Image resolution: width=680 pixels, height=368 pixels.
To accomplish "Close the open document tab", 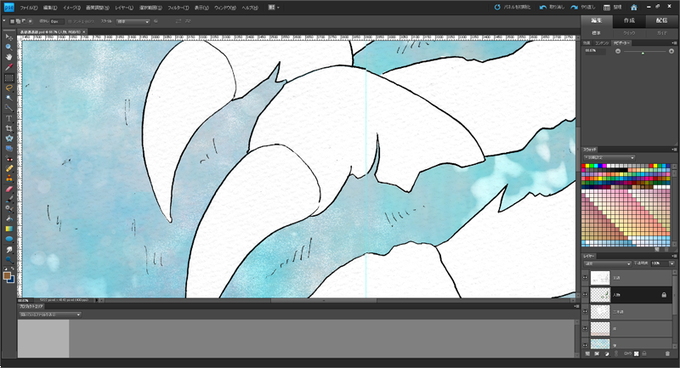I will 85,32.
